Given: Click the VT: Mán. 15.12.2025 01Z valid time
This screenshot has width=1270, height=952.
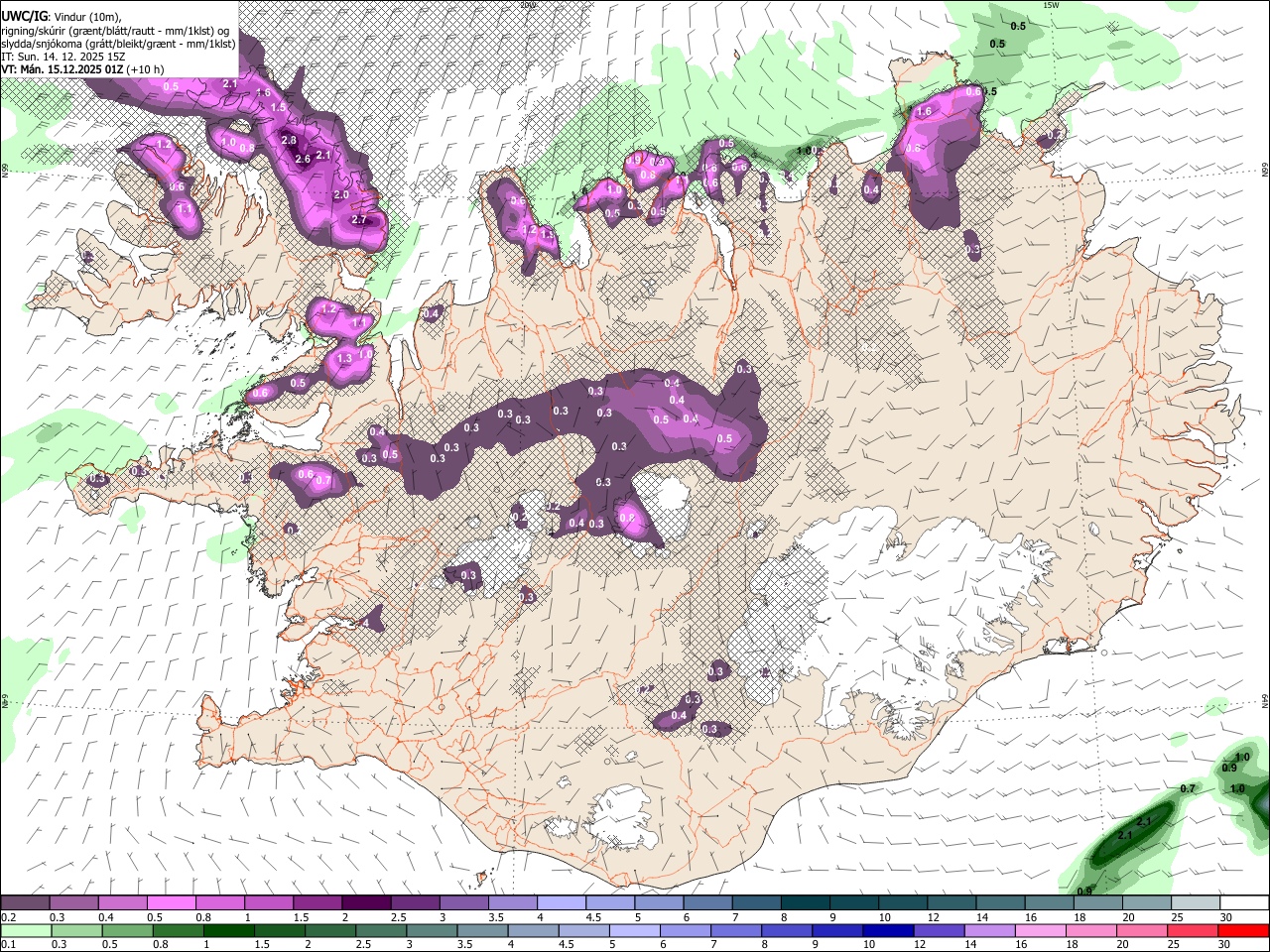Looking at the screenshot, I should 62,69.
